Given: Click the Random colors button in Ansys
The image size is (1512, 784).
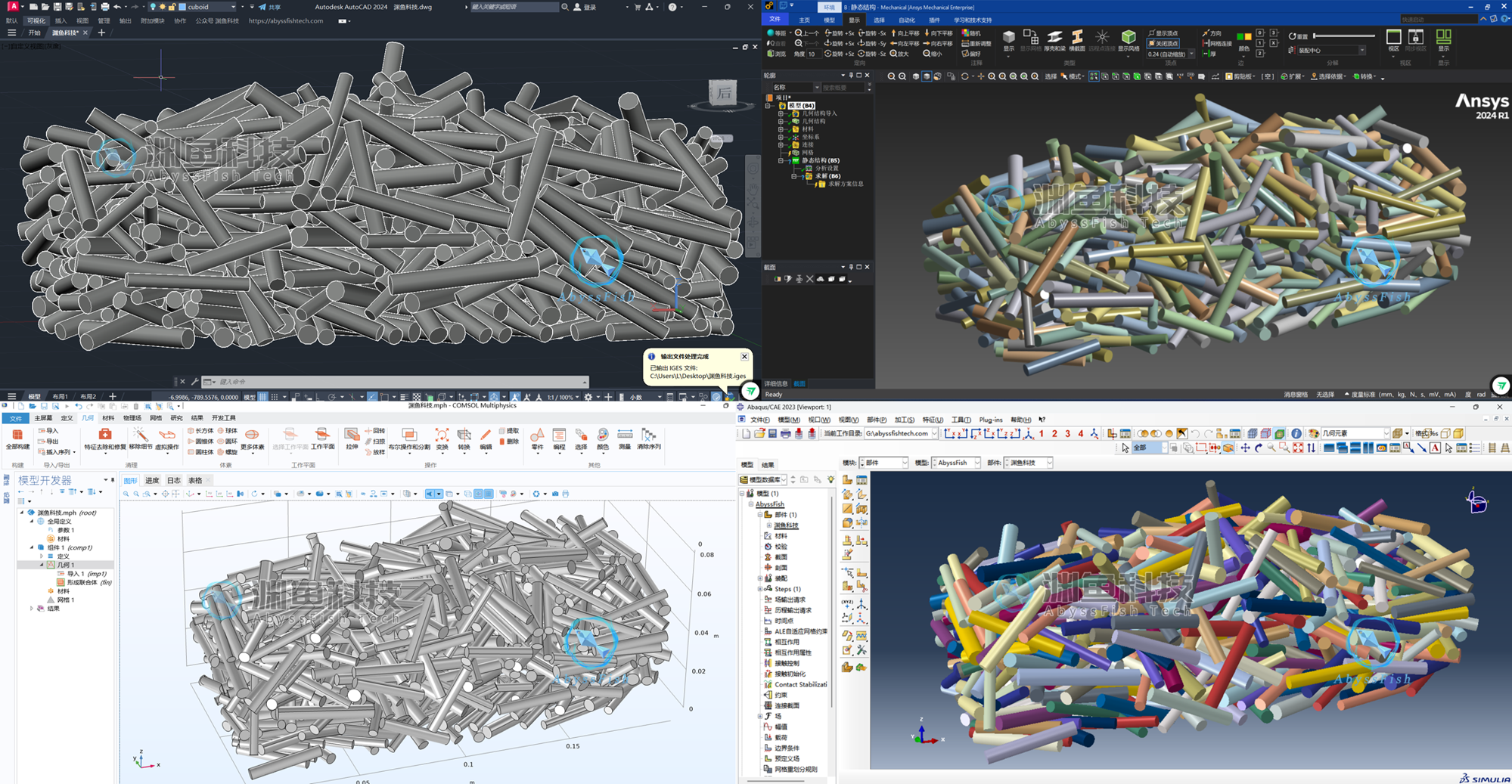Looking at the screenshot, I should [971, 33].
